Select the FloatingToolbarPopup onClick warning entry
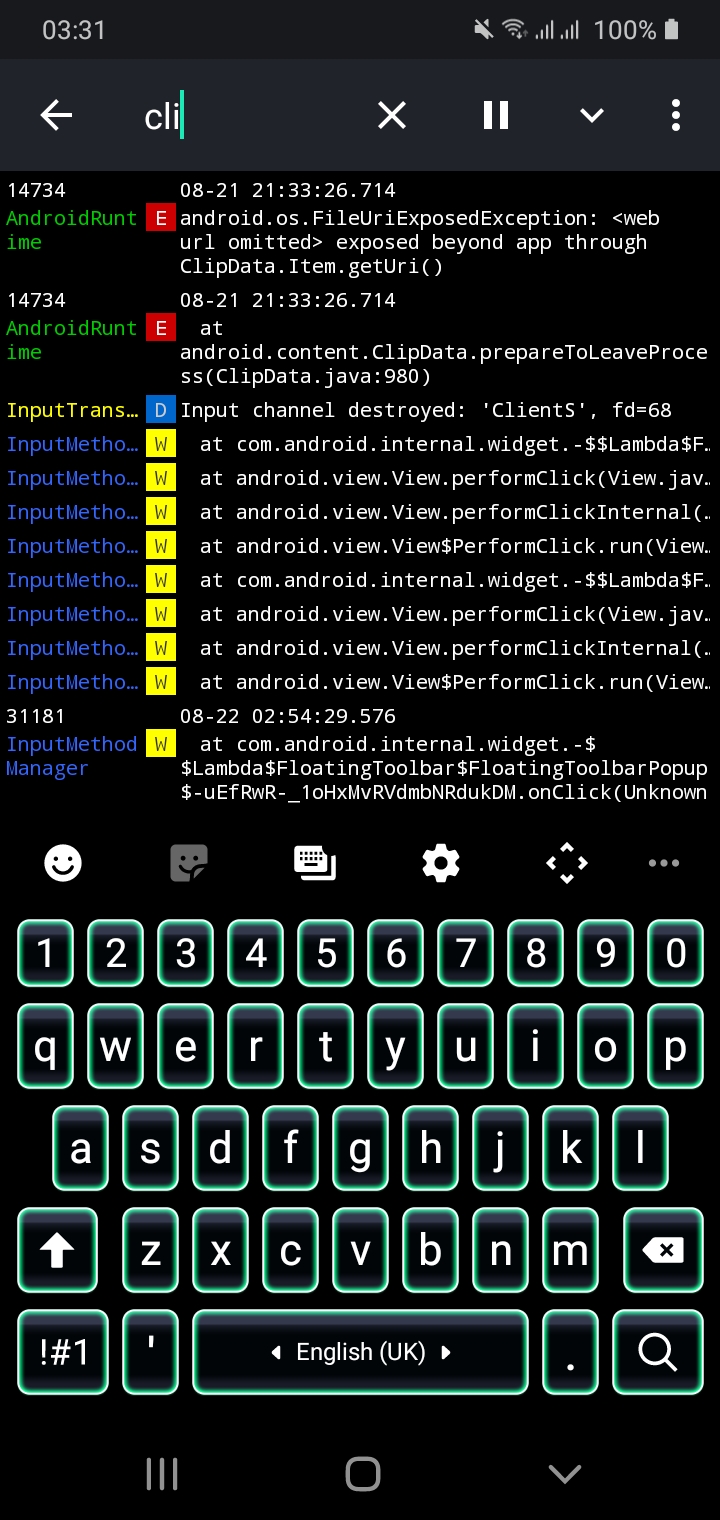Image resolution: width=720 pixels, height=1520 pixels. pyautogui.click(x=360, y=755)
